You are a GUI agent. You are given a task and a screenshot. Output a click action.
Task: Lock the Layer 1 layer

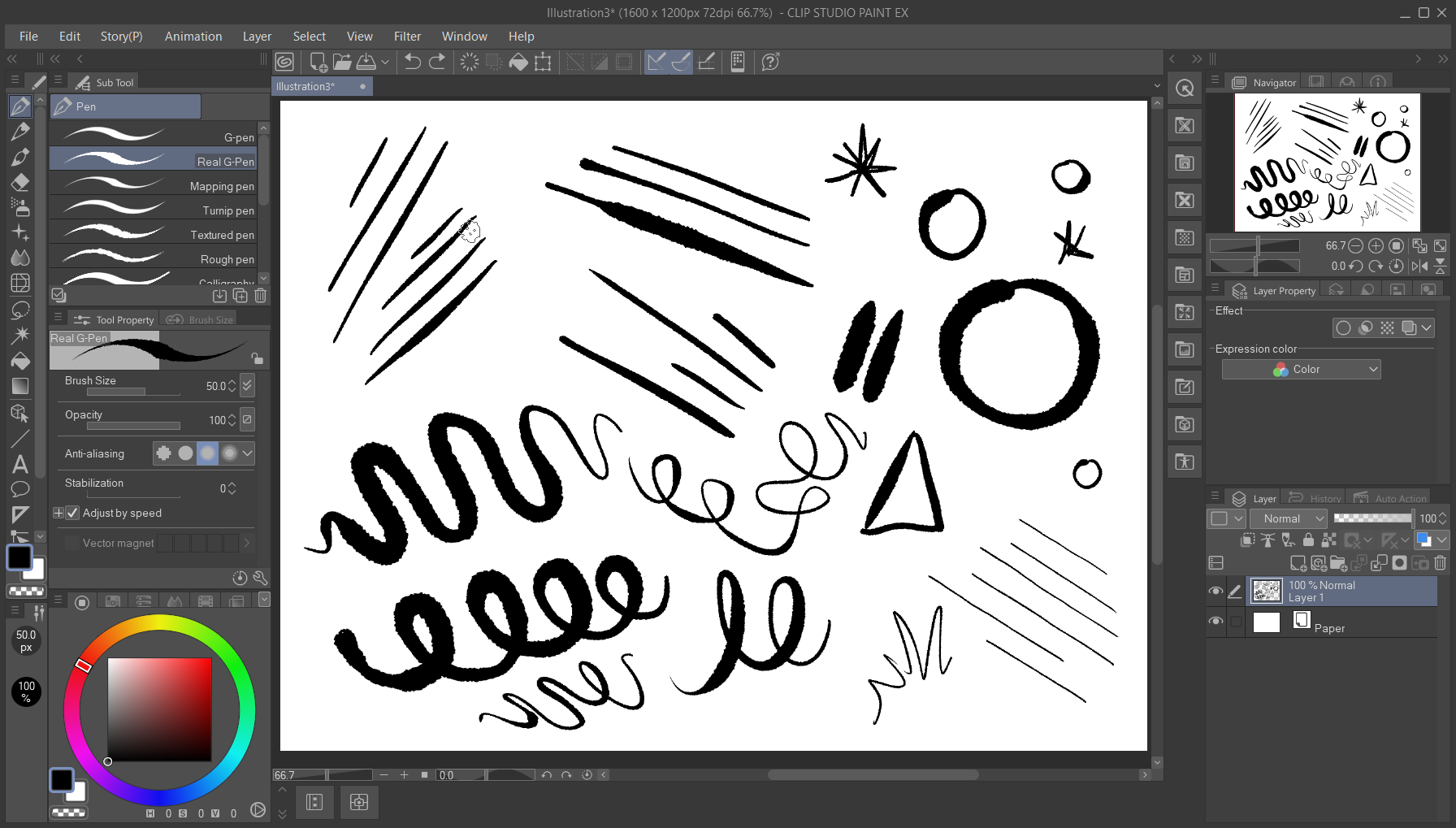1308,540
